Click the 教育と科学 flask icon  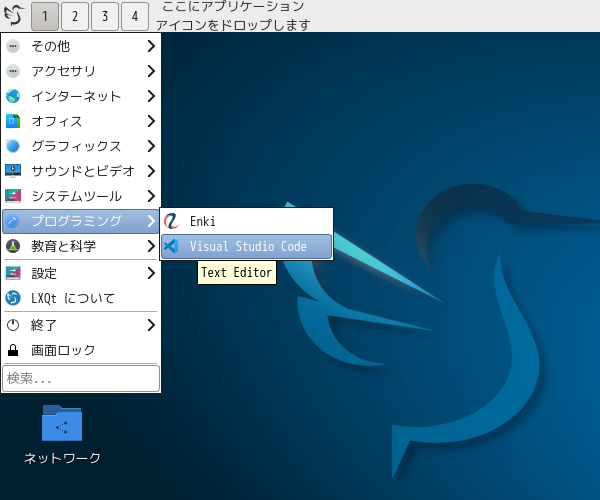(13, 246)
